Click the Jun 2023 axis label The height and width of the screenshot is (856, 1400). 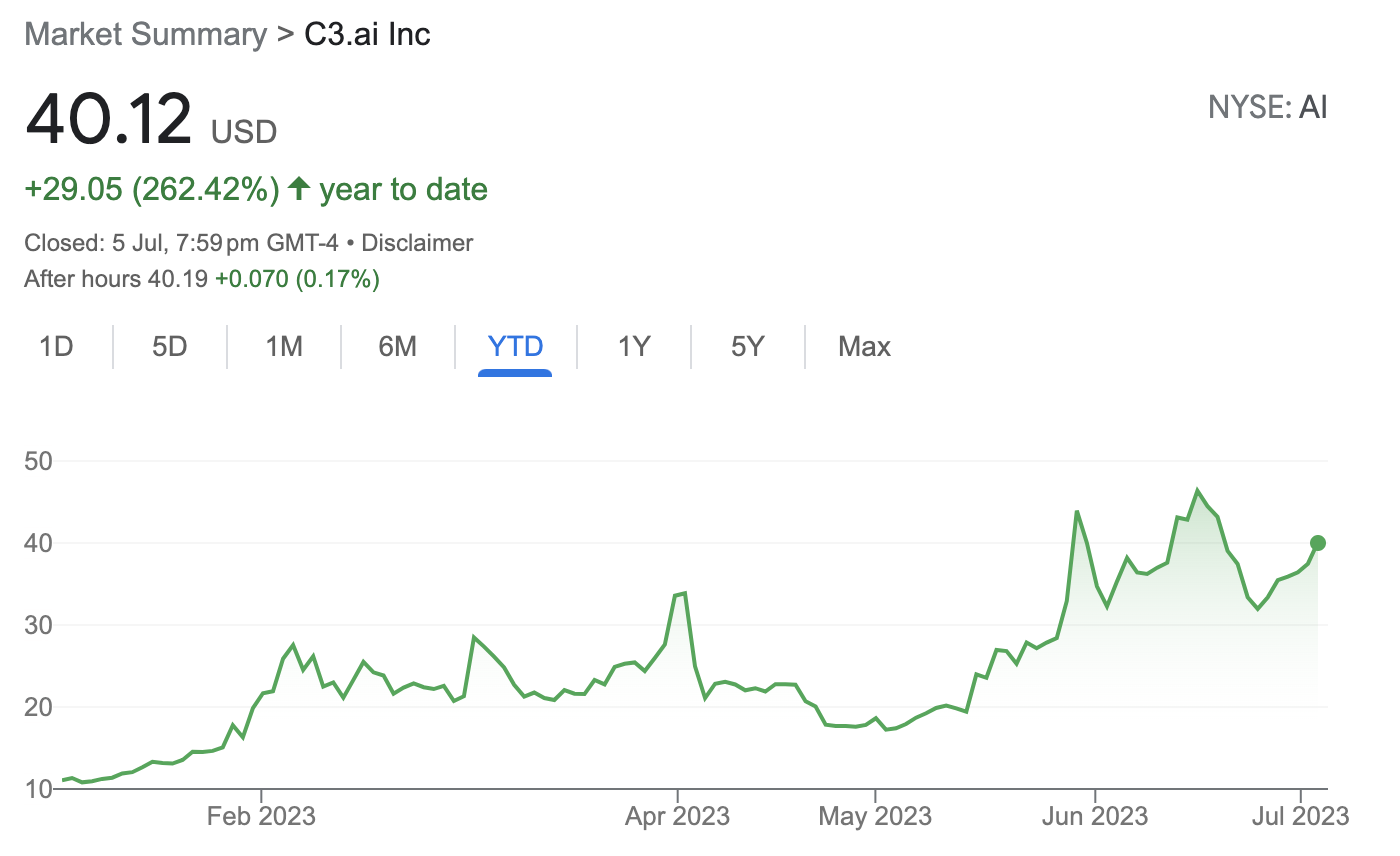click(x=1095, y=816)
